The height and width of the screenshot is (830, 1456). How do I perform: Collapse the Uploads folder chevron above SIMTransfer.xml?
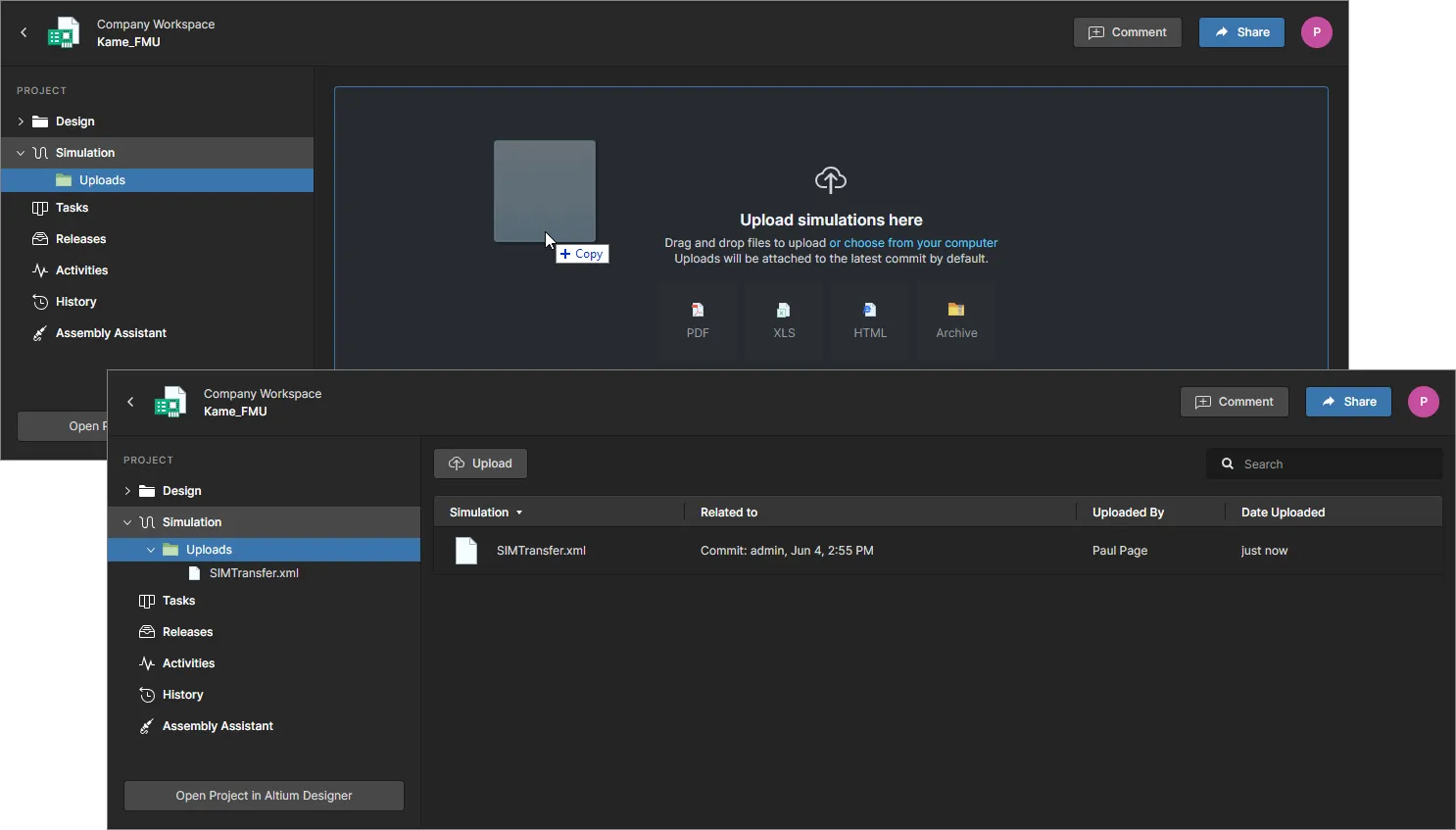pos(151,550)
